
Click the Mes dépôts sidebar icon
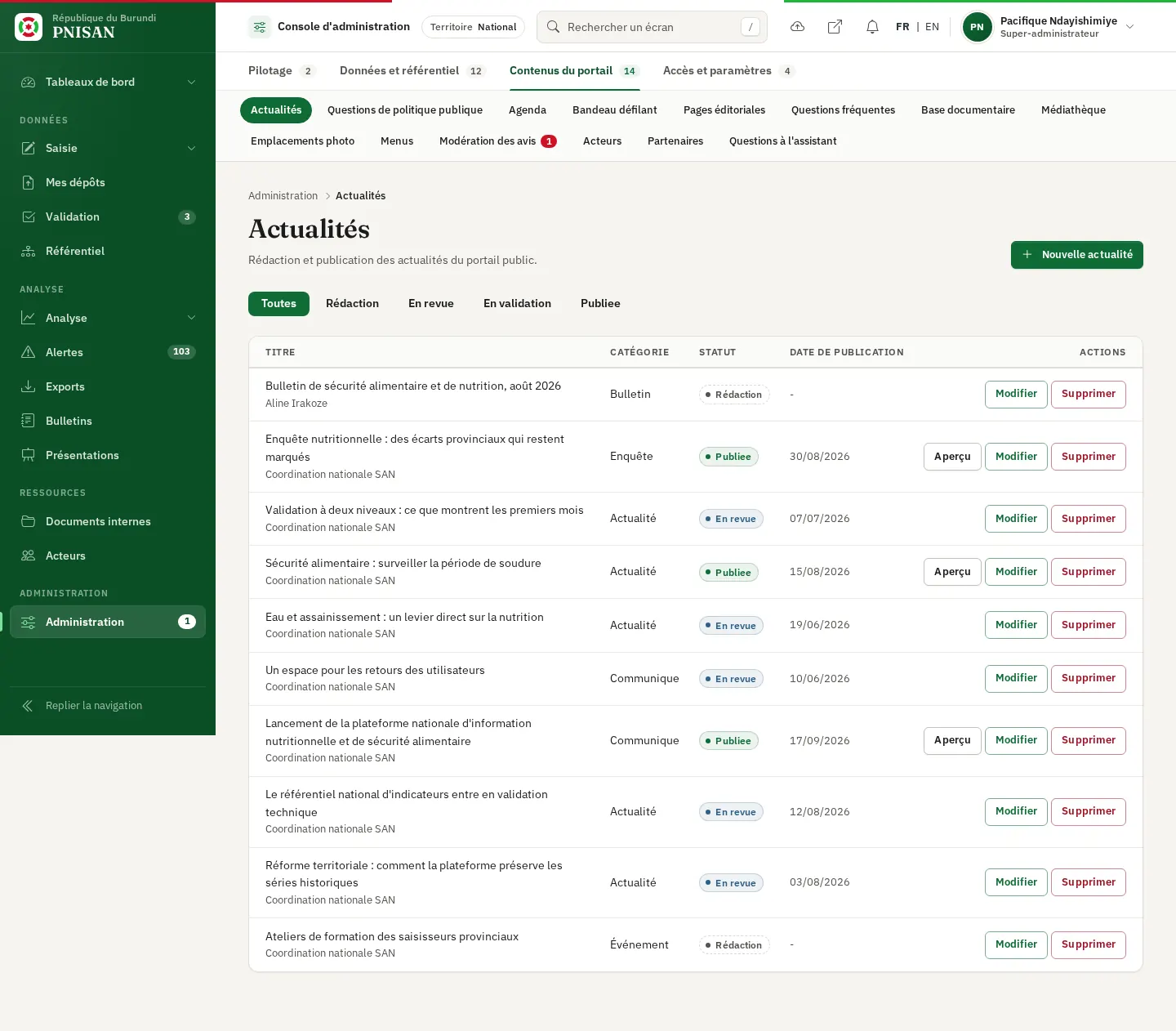point(29,182)
